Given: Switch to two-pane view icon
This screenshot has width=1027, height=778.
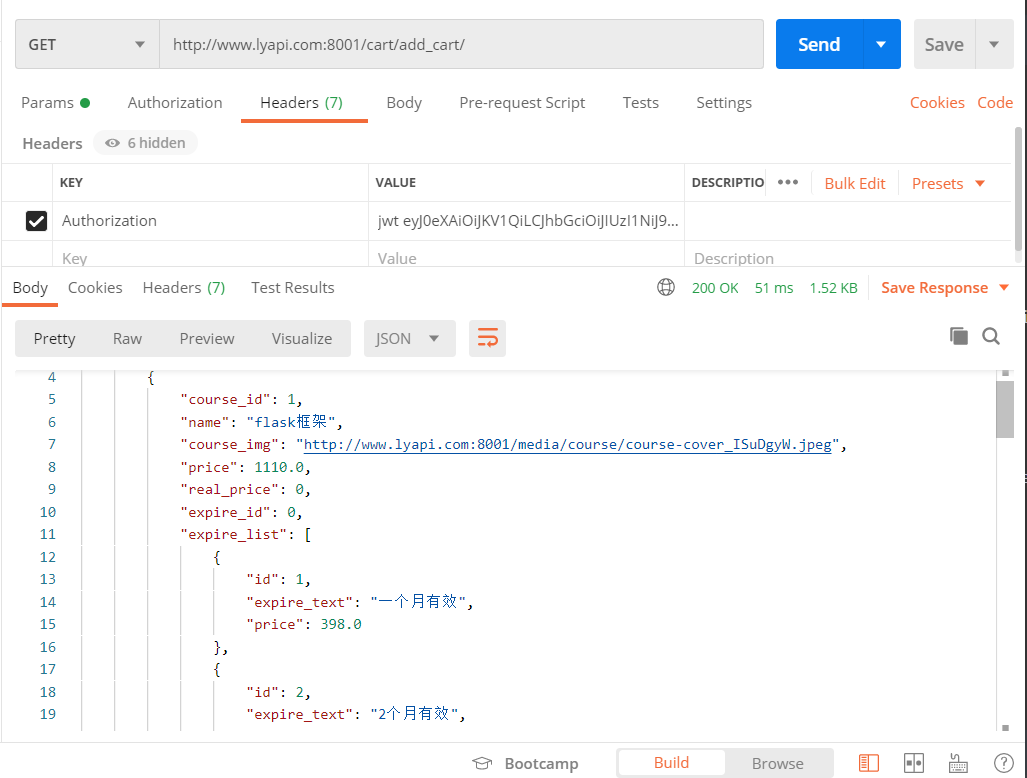Looking at the screenshot, I should pyautogui.click(x=914, y=763).
